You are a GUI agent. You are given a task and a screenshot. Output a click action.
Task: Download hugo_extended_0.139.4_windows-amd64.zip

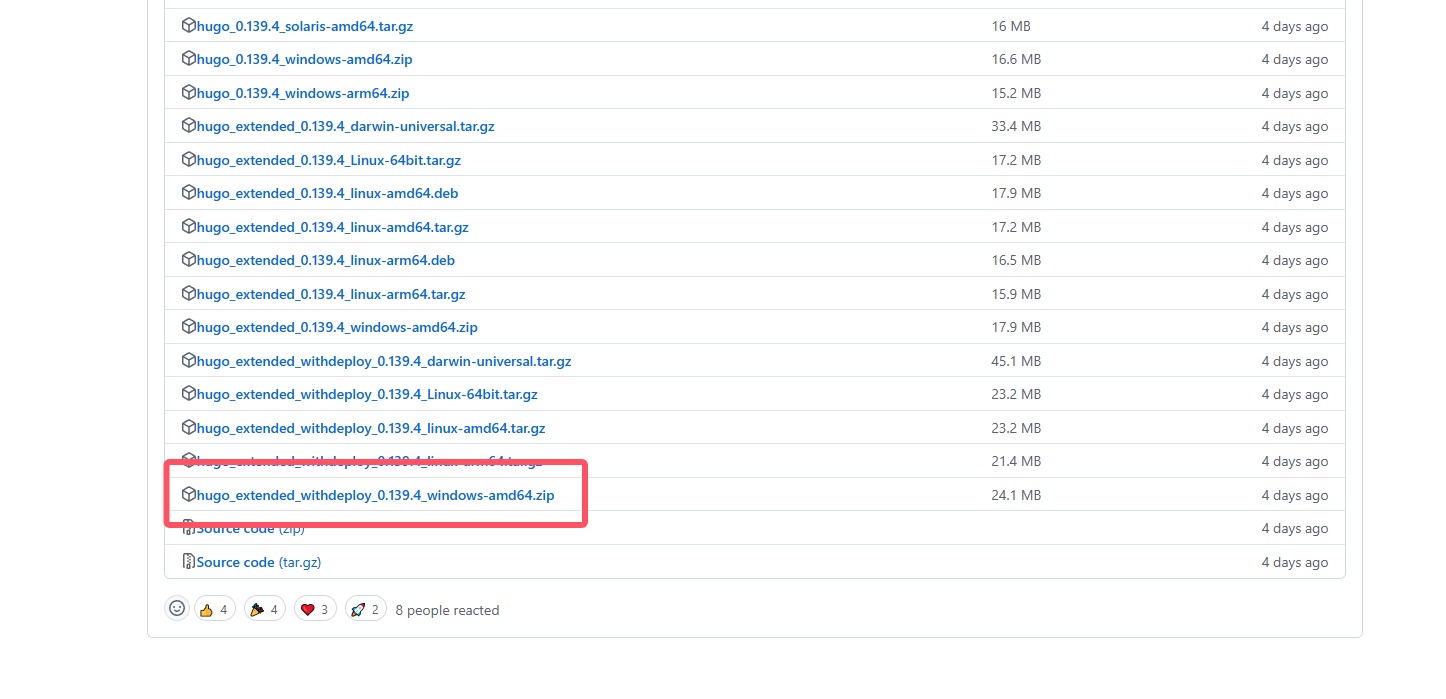(x=337, y=327)
